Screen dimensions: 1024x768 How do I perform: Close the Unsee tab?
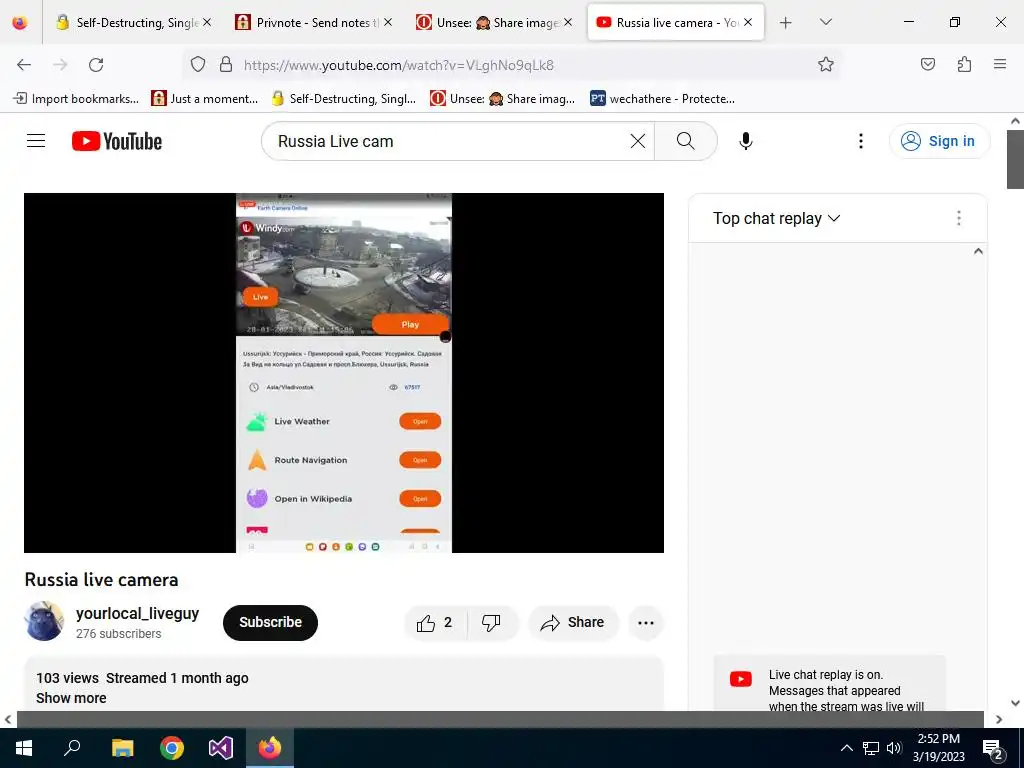point(568,22)
